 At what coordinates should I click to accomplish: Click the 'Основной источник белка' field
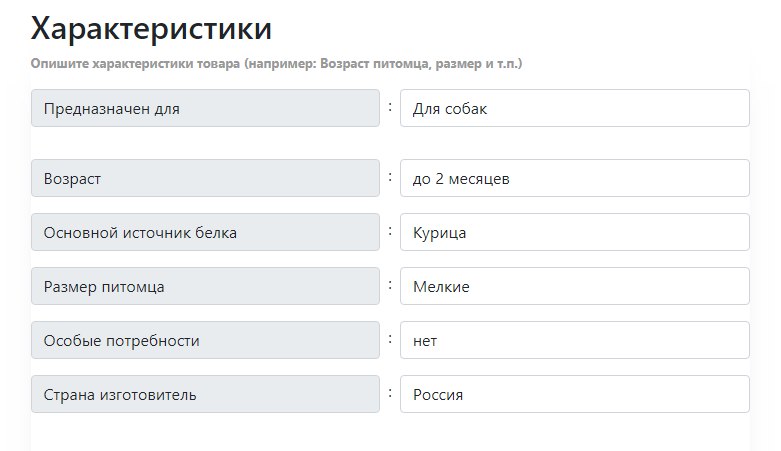(x=205, y=232)
